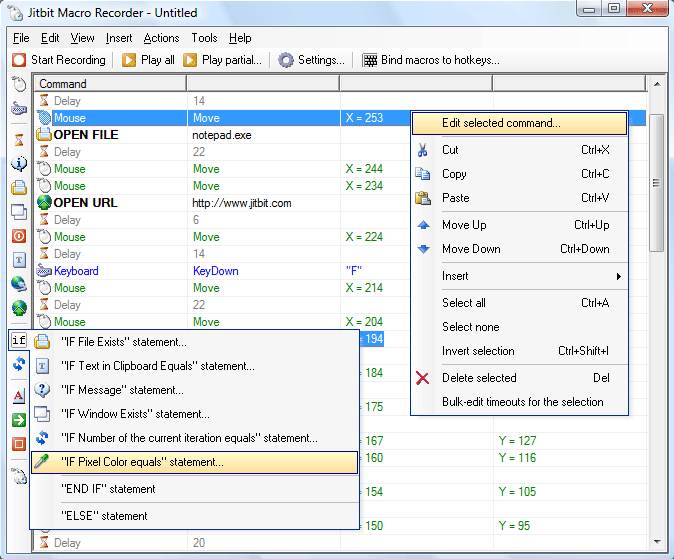Expand the Insert submenu arrow
Viewport: 674px width, 559px height.
(x=619, y=276)
